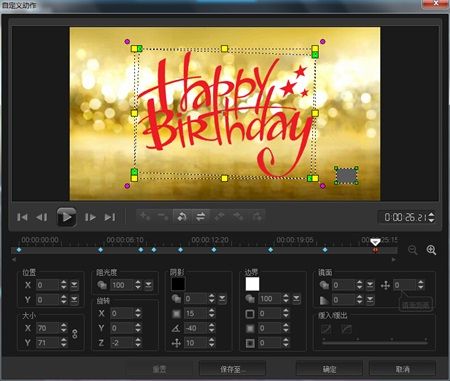Click the timeline scroll left arrow
Screen dimensions: 450x381
click(x=14, y=259)
